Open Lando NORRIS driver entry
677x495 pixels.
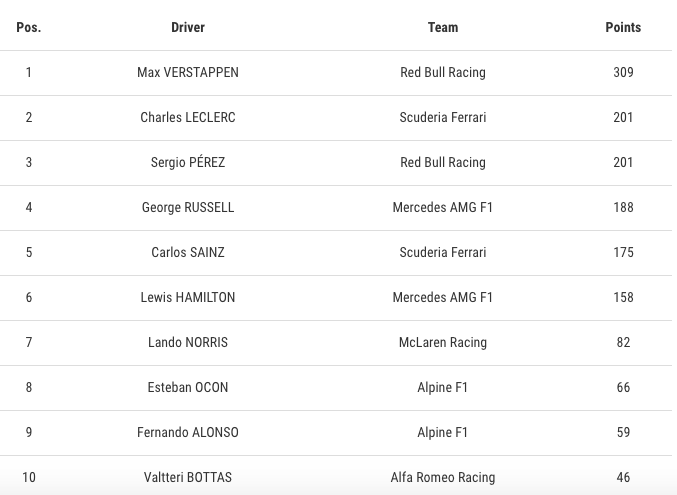pyautogui.click(x=188, y=342)
